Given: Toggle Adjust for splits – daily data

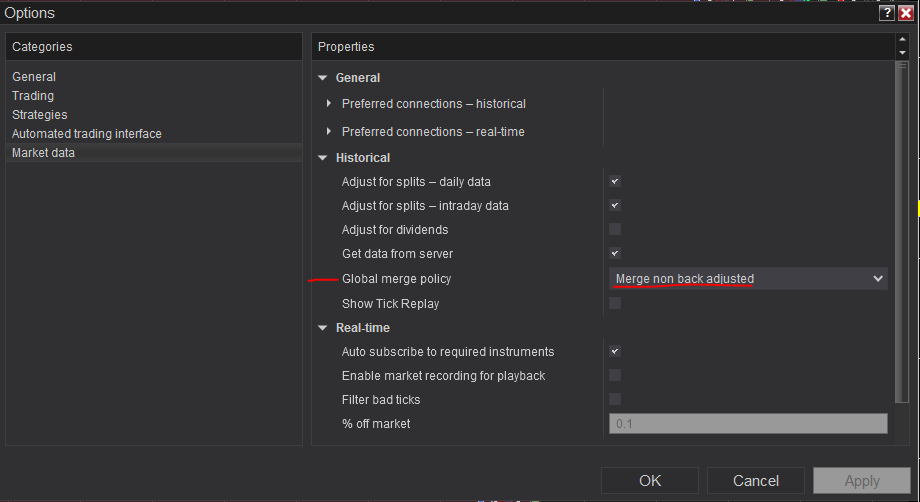Looking at the screenshot, I should [x=615, y=182].
